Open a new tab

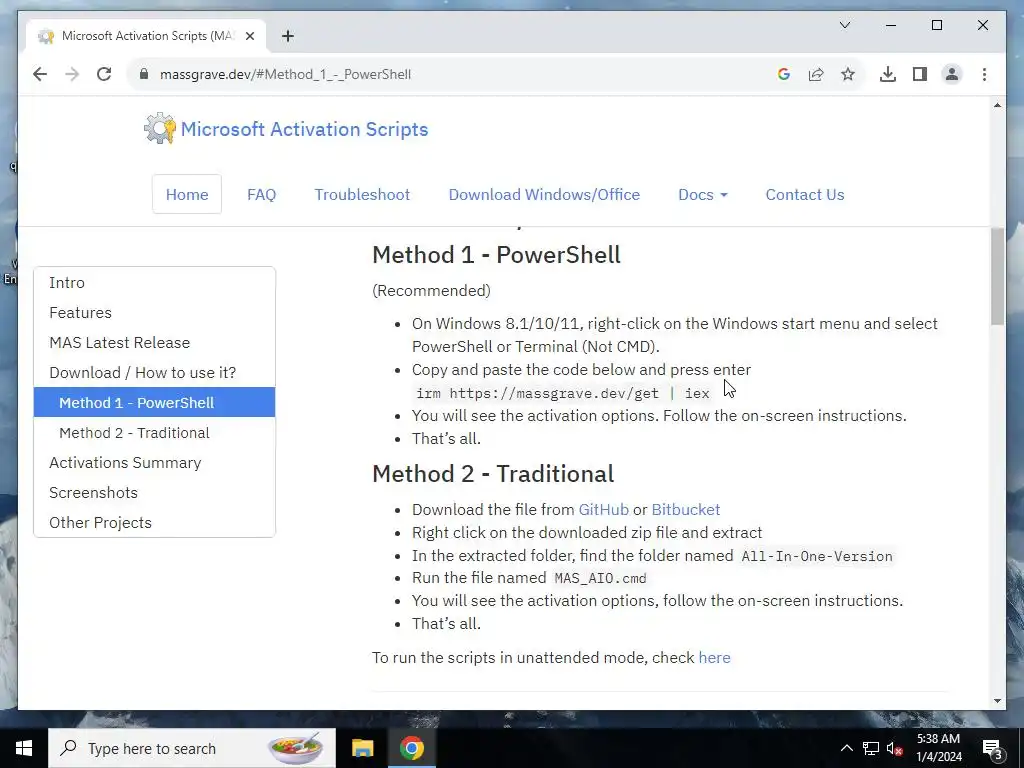(287, 36)
